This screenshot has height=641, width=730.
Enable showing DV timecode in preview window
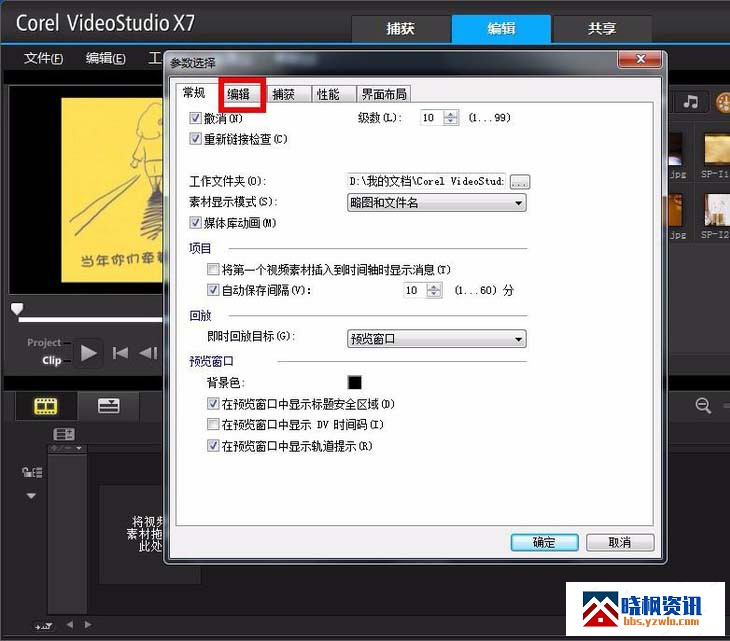213,424
